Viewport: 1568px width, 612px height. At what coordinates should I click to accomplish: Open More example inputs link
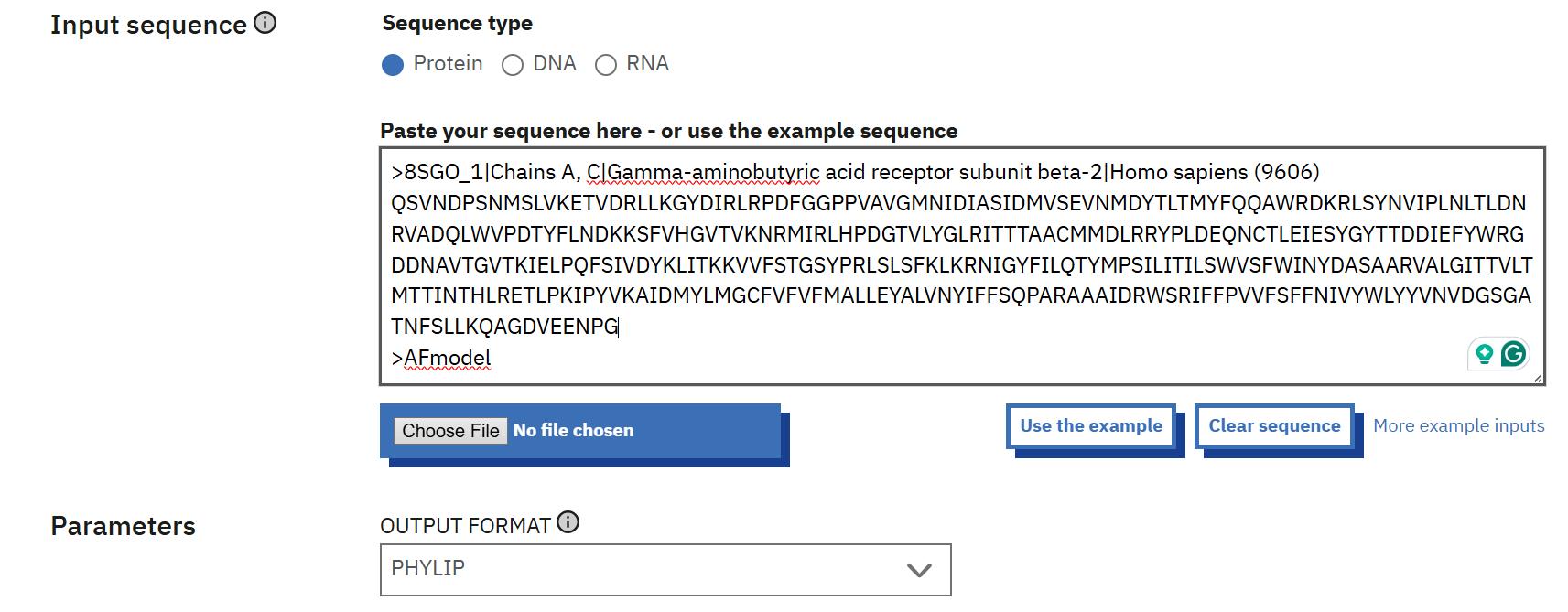[1458, 426]
